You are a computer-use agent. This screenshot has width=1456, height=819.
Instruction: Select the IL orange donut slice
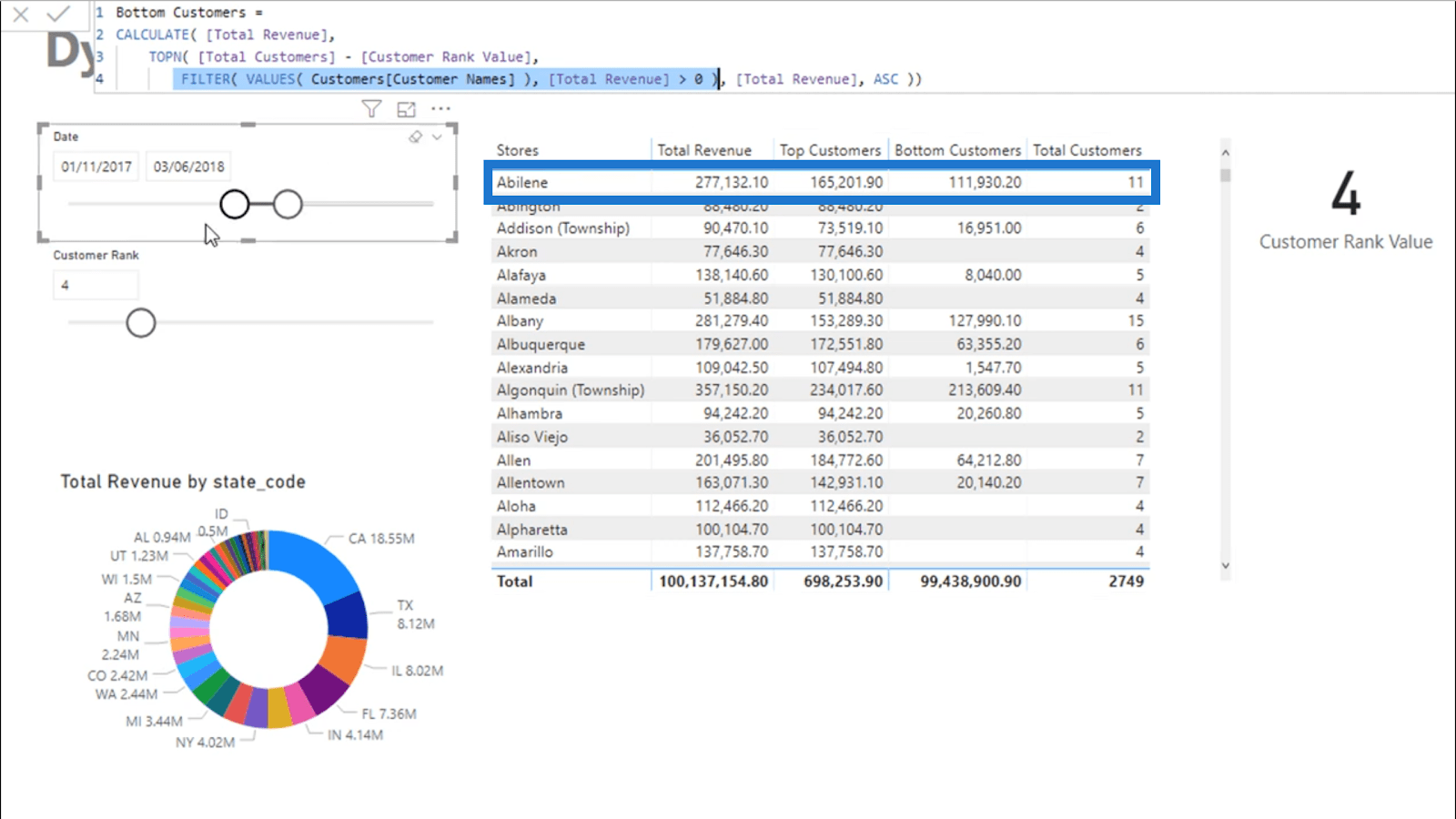[344, 660]
